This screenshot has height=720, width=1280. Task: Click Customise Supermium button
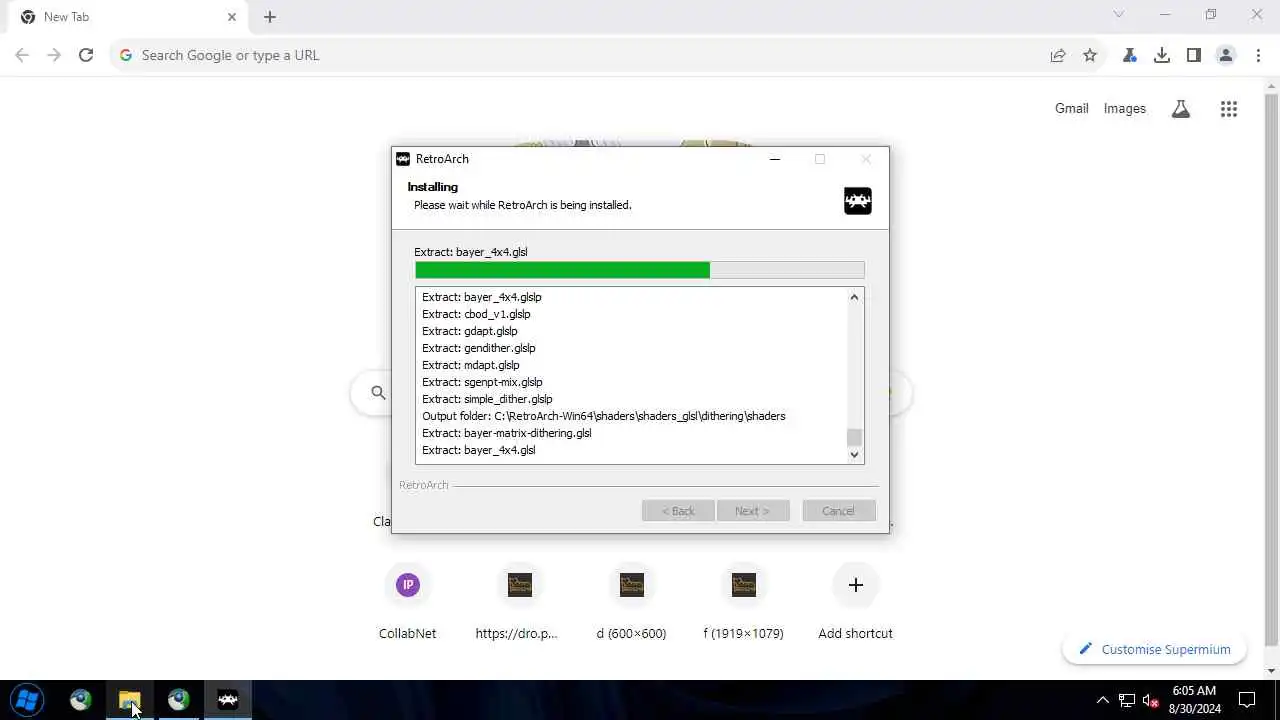pyautogui.click(x=1154, y=650)
